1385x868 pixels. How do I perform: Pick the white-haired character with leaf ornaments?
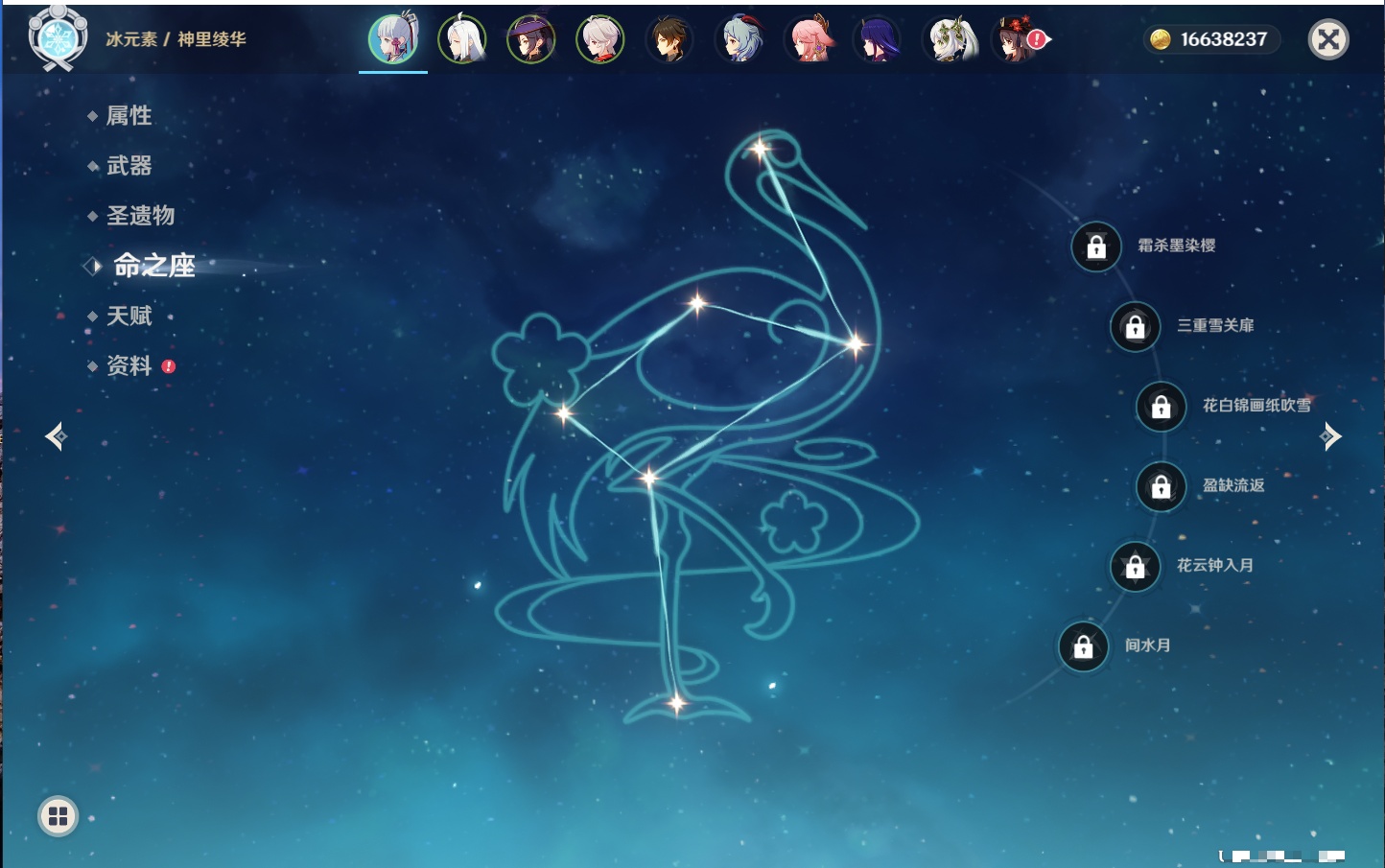(x=950, y=40)
